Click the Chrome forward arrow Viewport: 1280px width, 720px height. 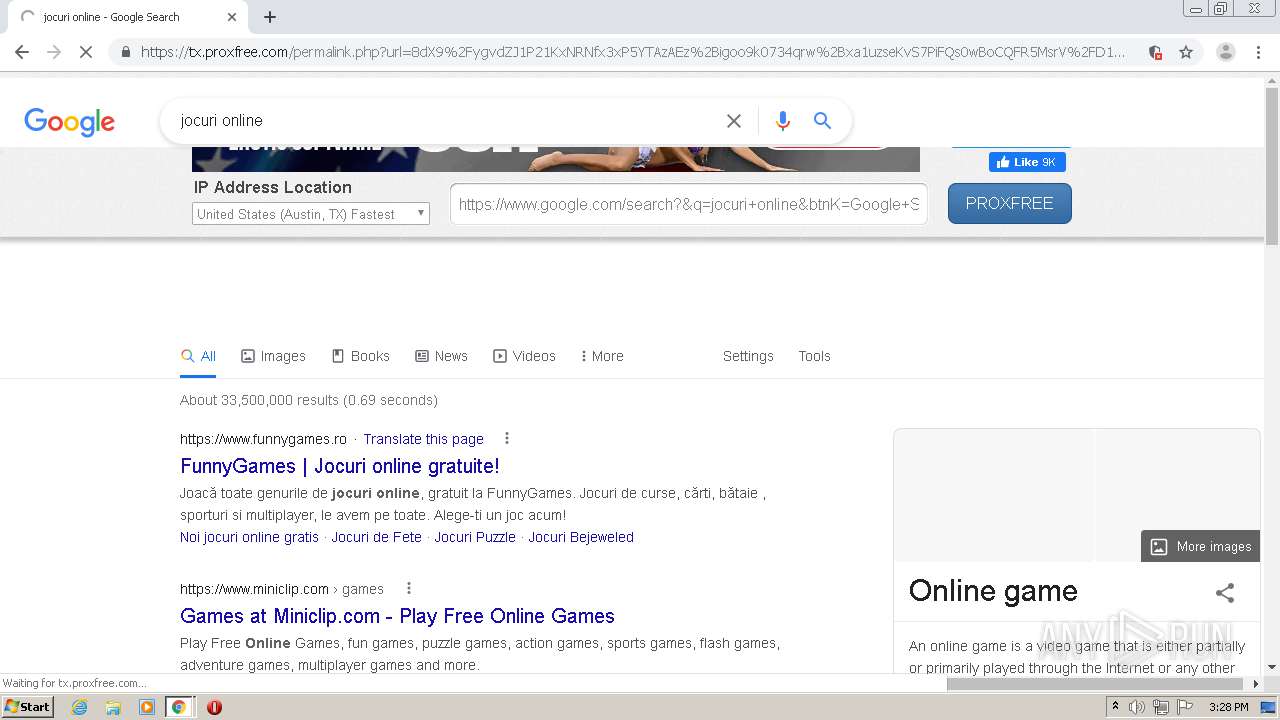(x=54, y=52)
